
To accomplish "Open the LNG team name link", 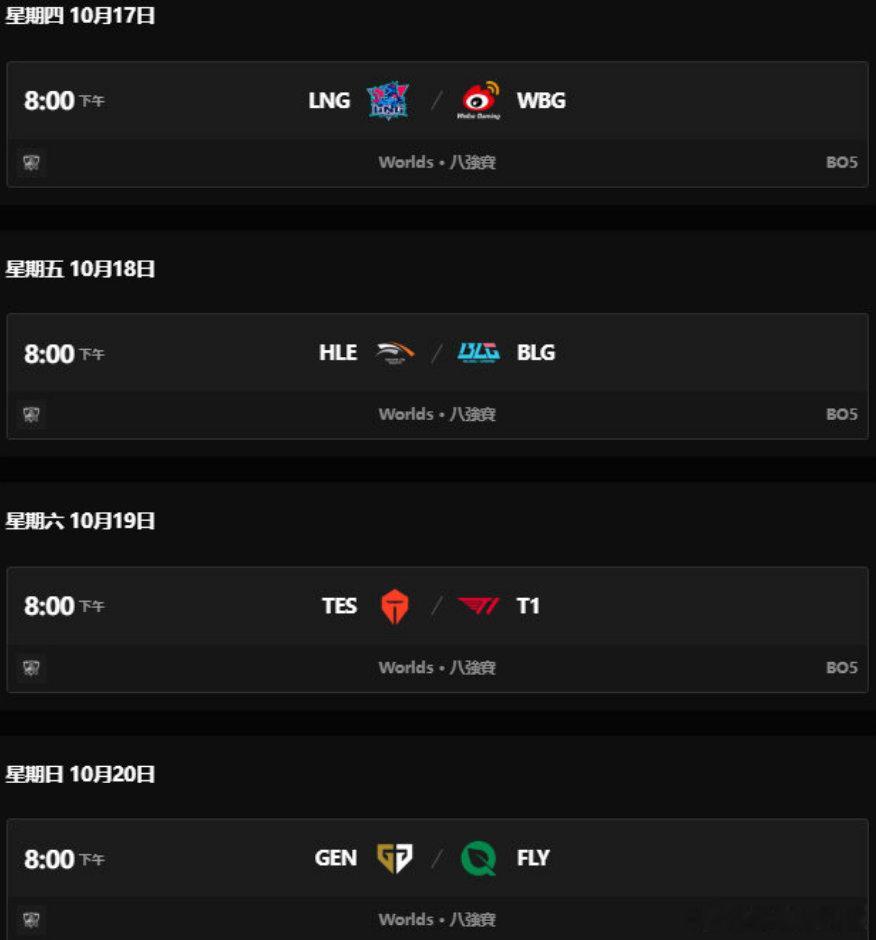I will [x=329, y=100].
